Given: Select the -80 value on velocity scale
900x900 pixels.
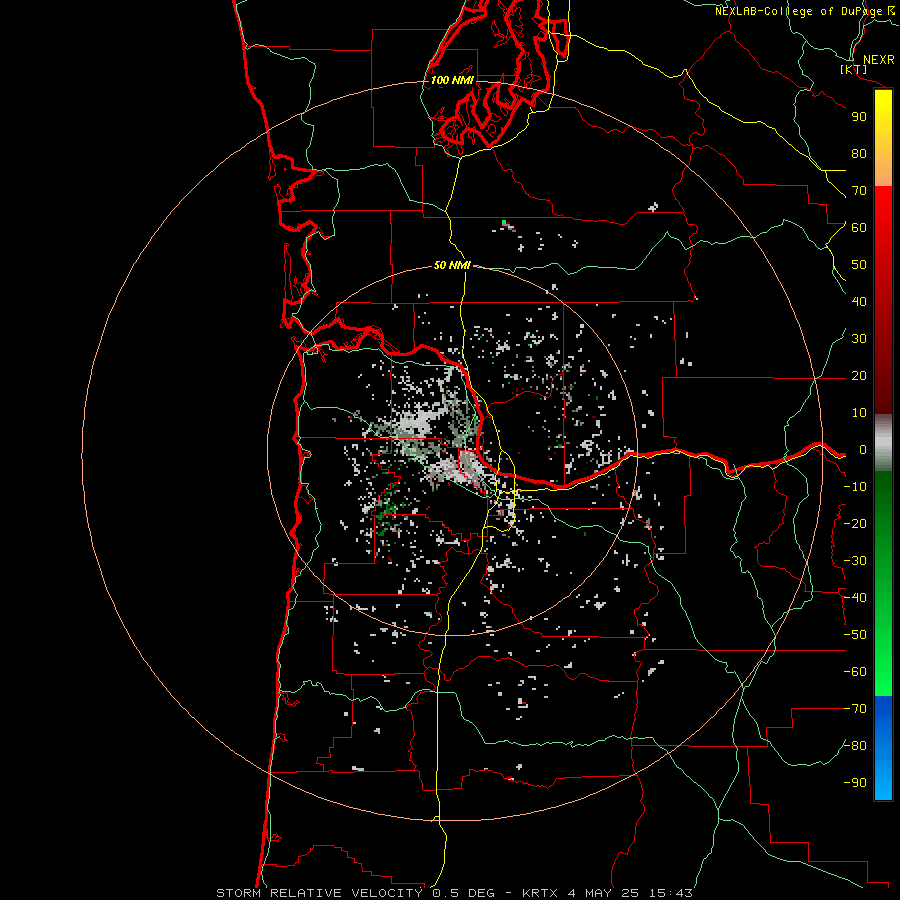Looking at the screenshot, I should (x=855, y=746).
